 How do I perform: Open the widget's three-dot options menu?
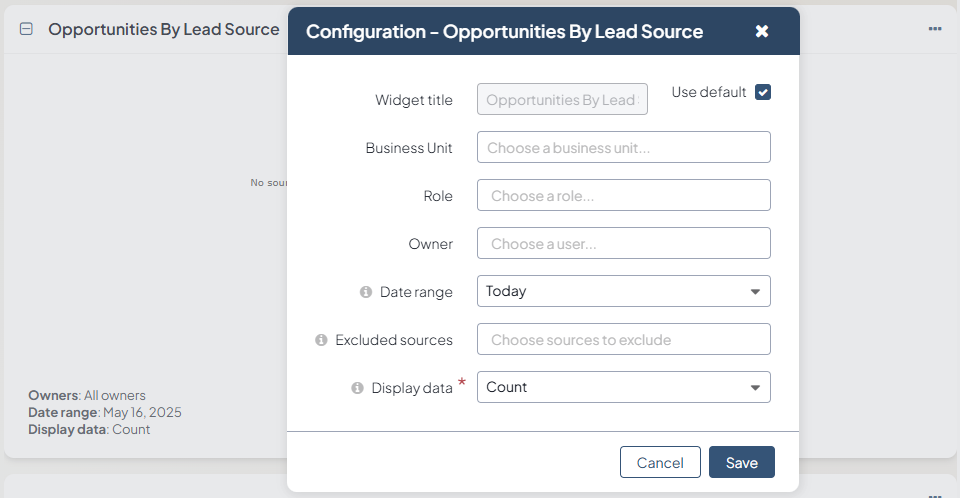[x=935, y=29]
